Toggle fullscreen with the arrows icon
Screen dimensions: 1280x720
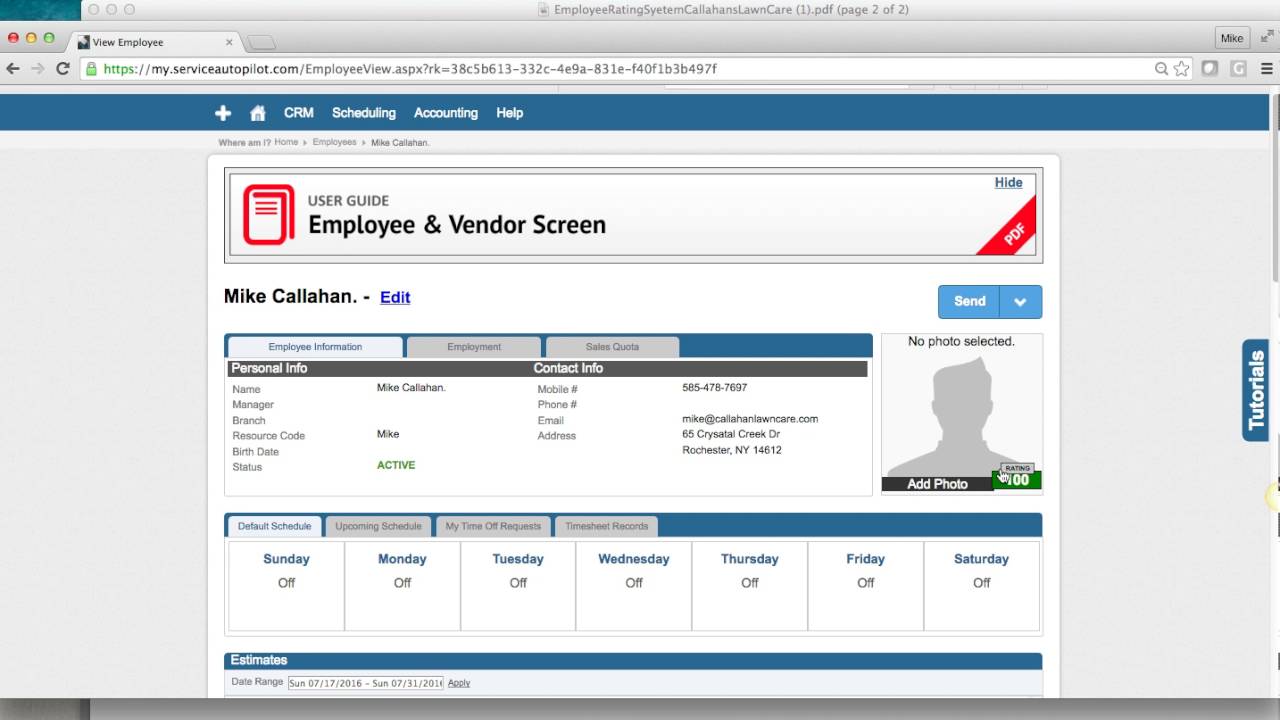pos(1267,37)
